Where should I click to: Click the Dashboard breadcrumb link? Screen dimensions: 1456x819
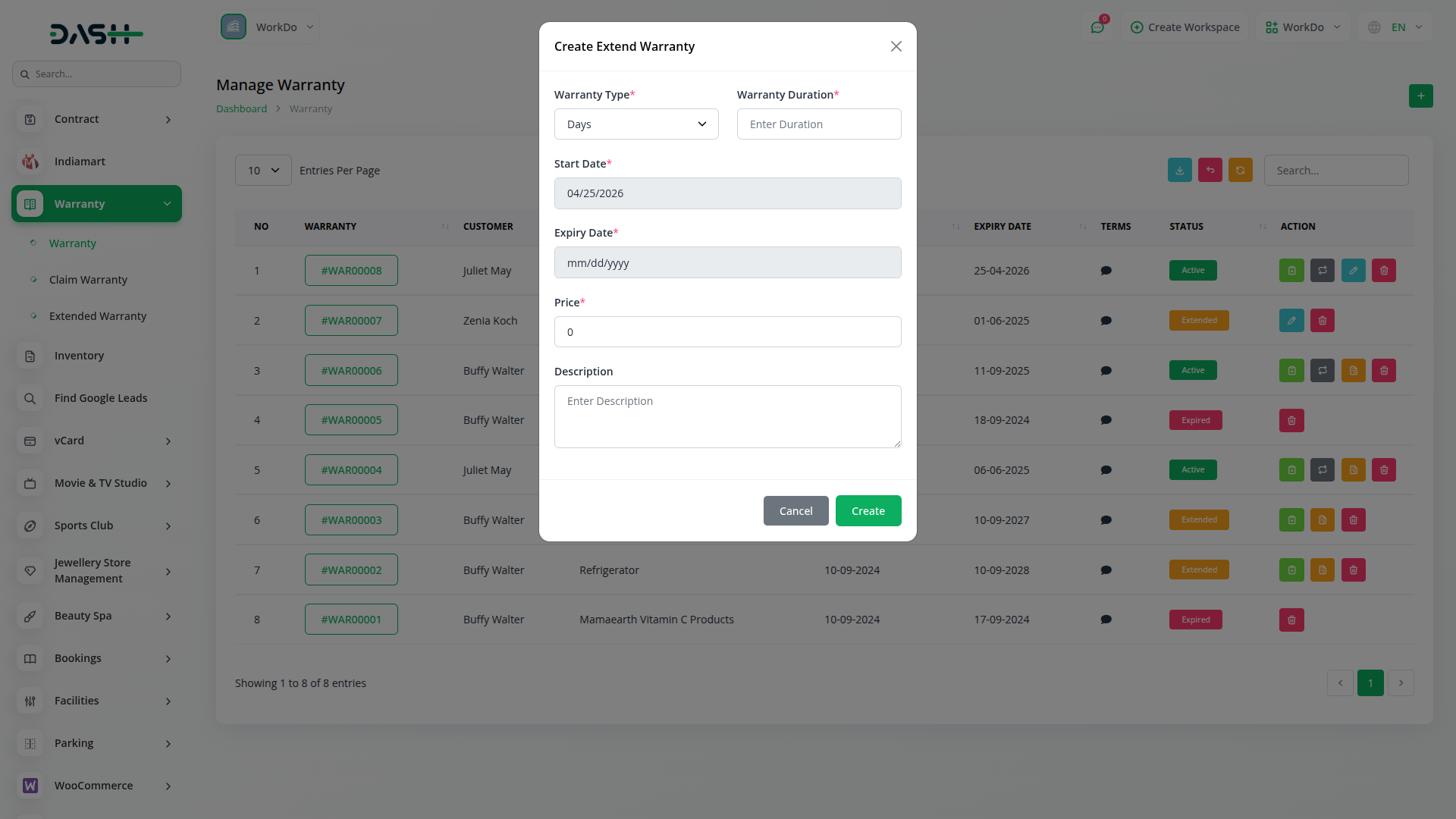pyautogui.click(x=241, y=109)
